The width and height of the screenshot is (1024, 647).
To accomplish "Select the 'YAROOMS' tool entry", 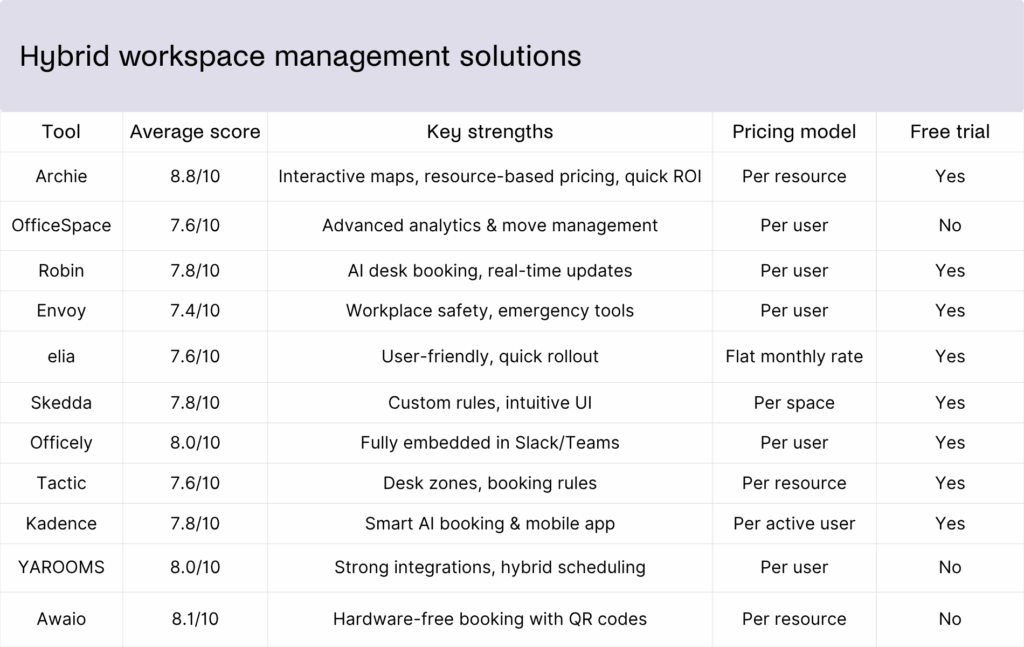I will point(61,567).
